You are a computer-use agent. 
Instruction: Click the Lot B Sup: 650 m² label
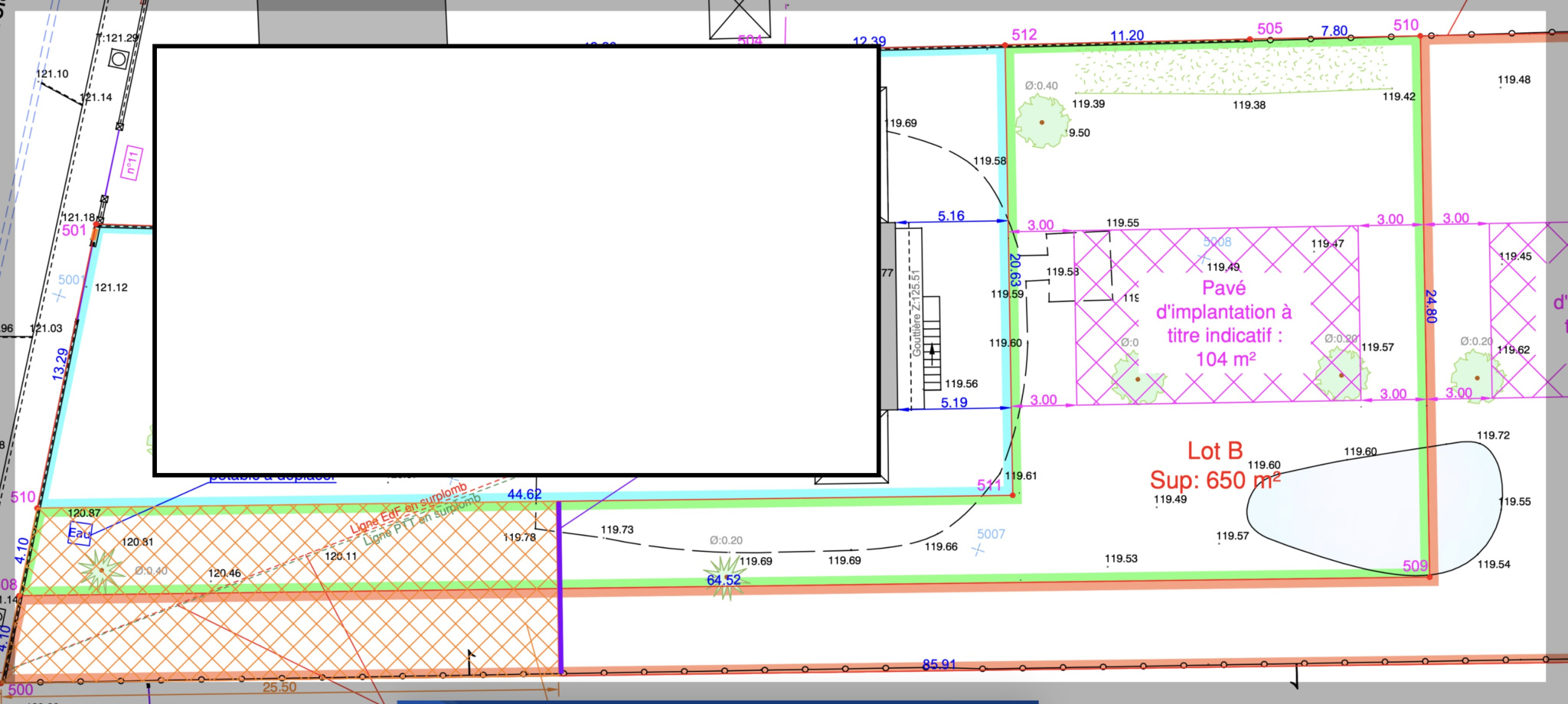[1214, 466]
